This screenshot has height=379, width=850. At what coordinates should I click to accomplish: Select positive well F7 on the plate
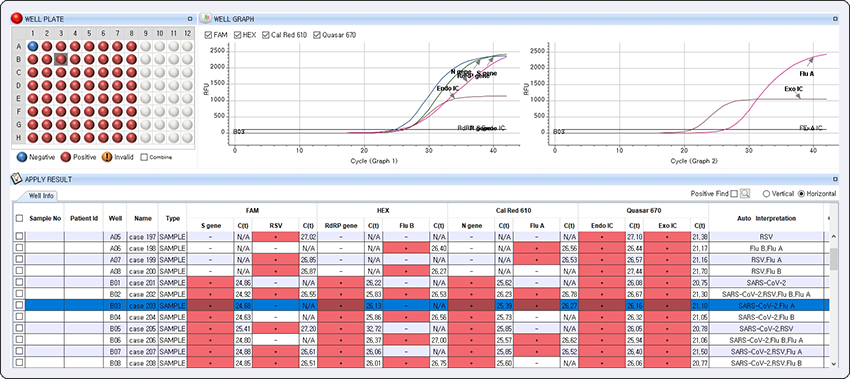coord(117,111)
